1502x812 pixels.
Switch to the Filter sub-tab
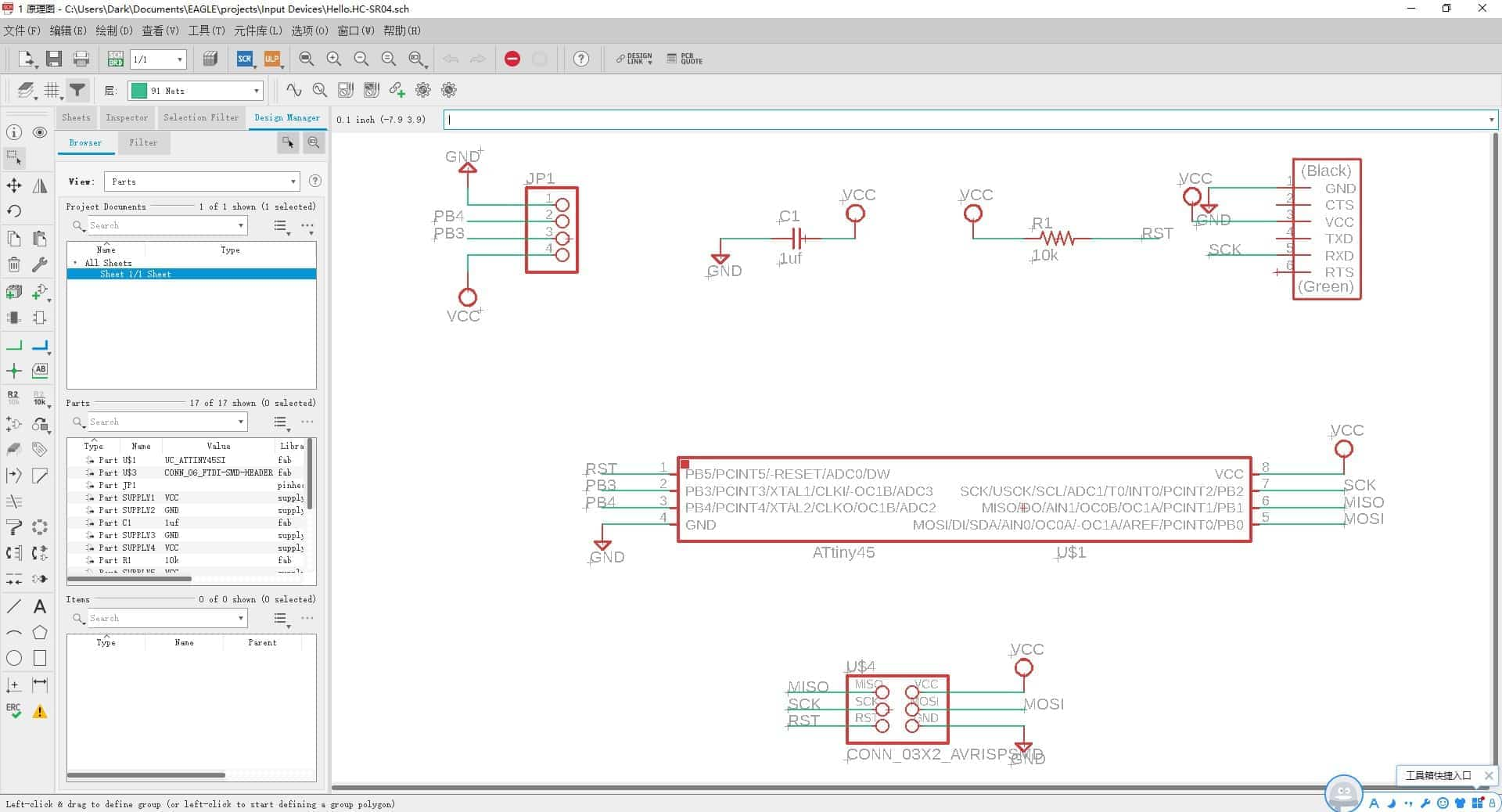(x=143, y=142)
